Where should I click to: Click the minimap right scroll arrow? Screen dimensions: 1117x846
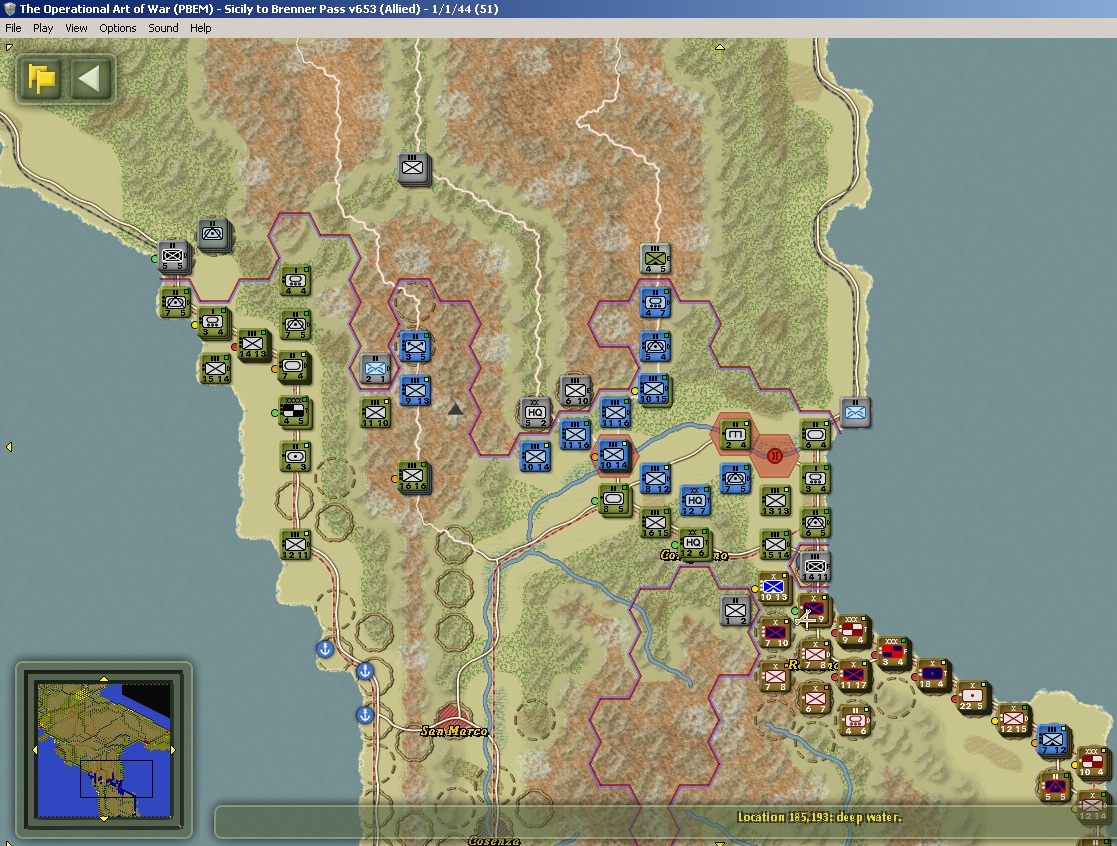(x=172, y=749)
